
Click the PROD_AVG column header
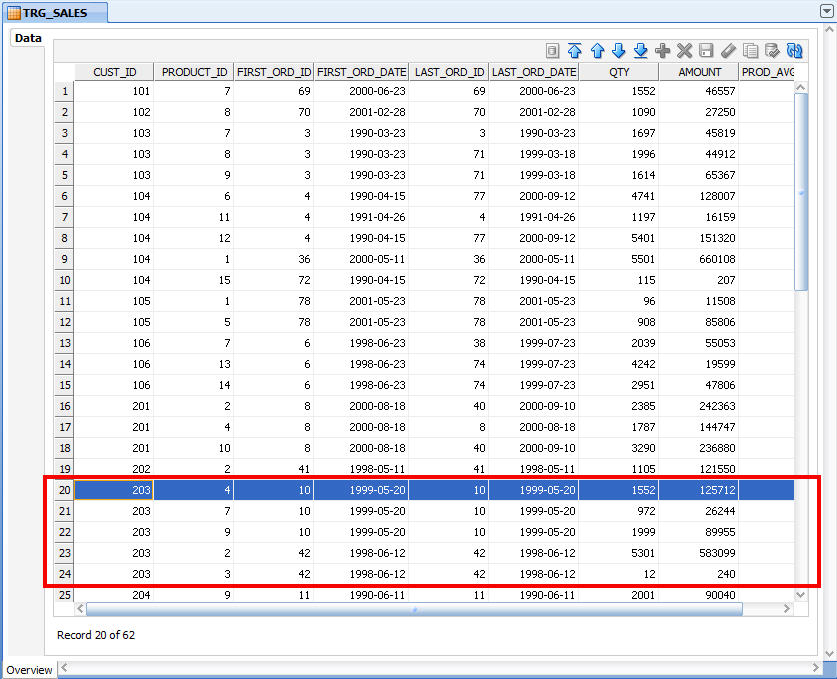pos(767,72)
